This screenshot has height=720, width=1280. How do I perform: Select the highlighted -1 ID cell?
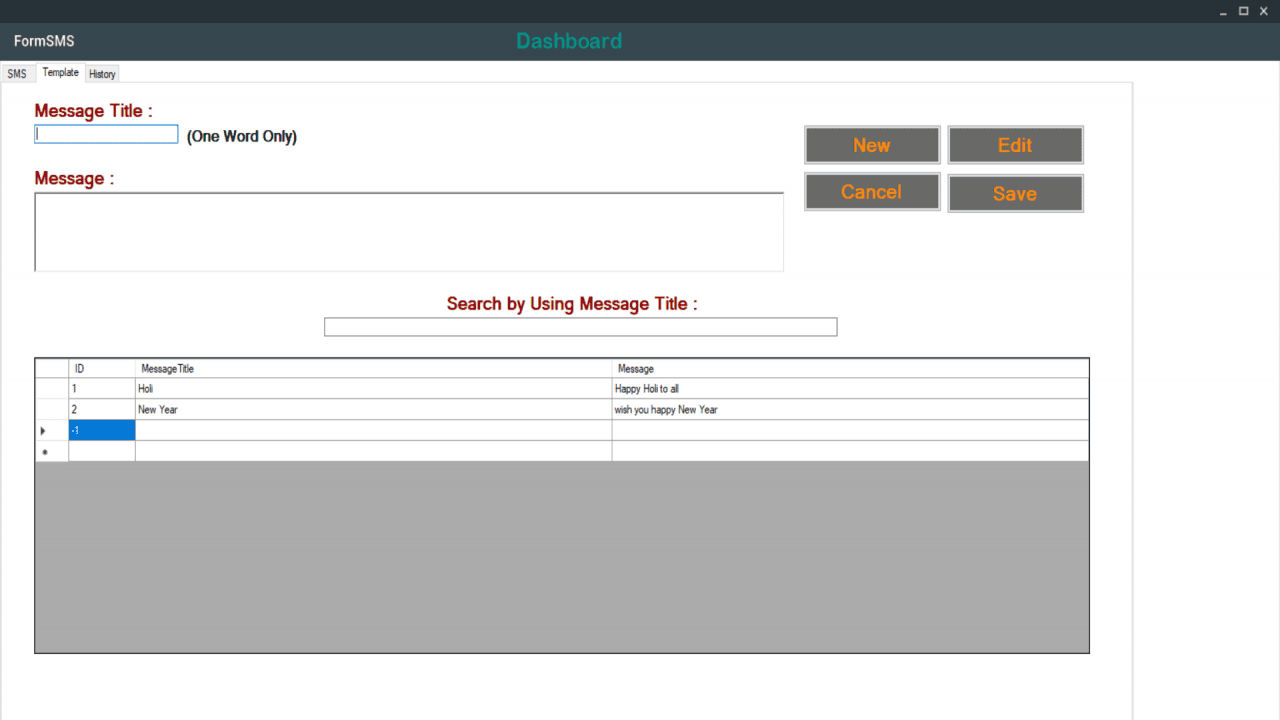[x=101, y=430]
